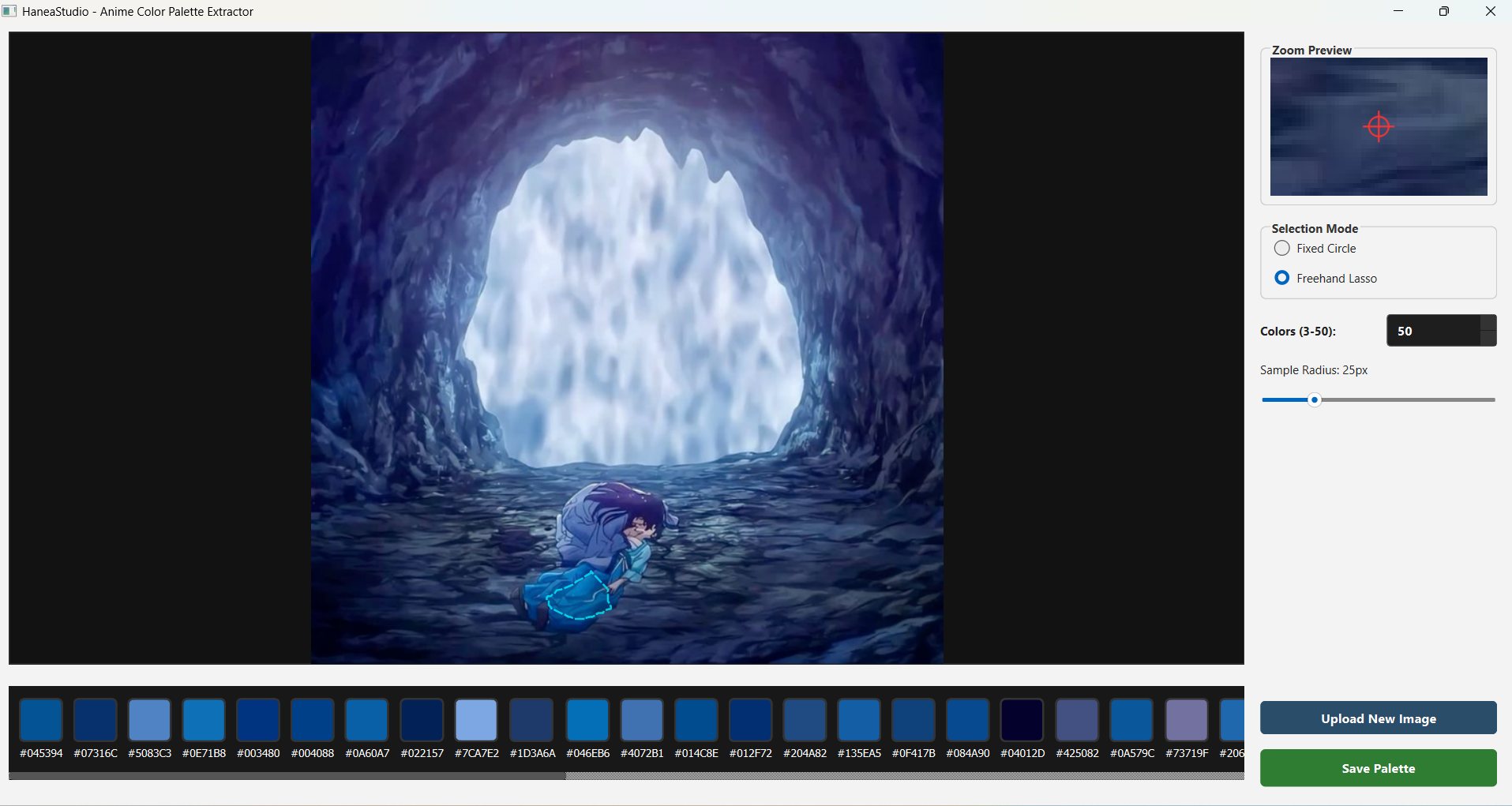Click the Colors count input field
The image size is (1512, 806).
point(1433,331)
